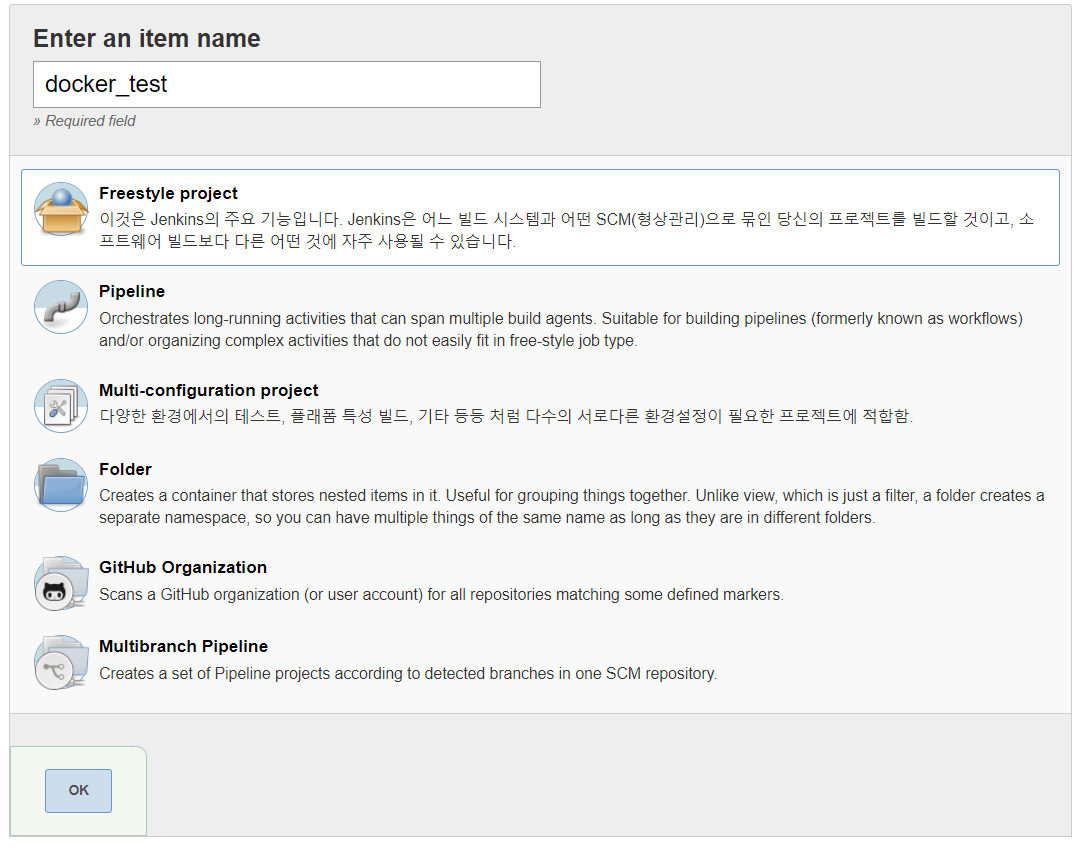The width and height of the screenshot is (1086, 848).
Task: Click the Korean Multi-configuration project description
Action: [506, 416]
